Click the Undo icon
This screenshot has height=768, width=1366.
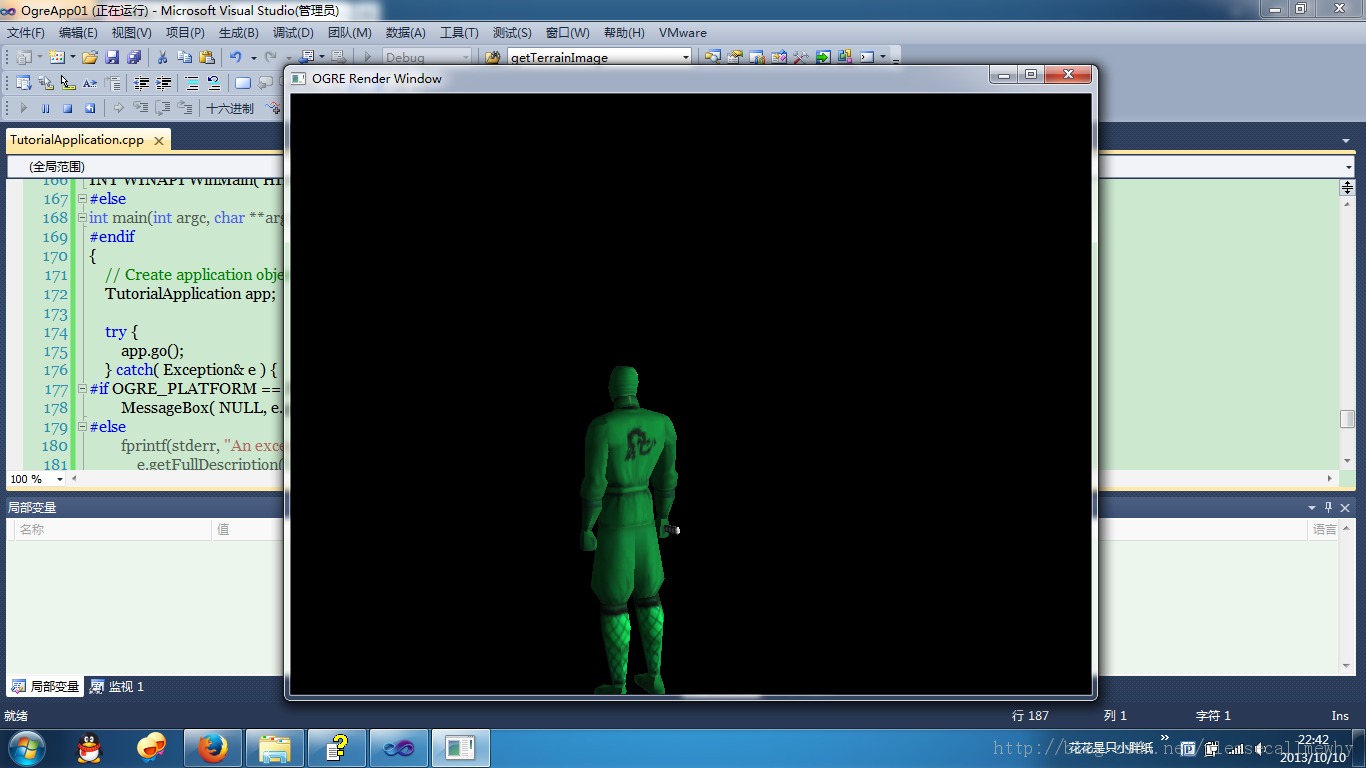pyautogui.click(x=238, y=57)
